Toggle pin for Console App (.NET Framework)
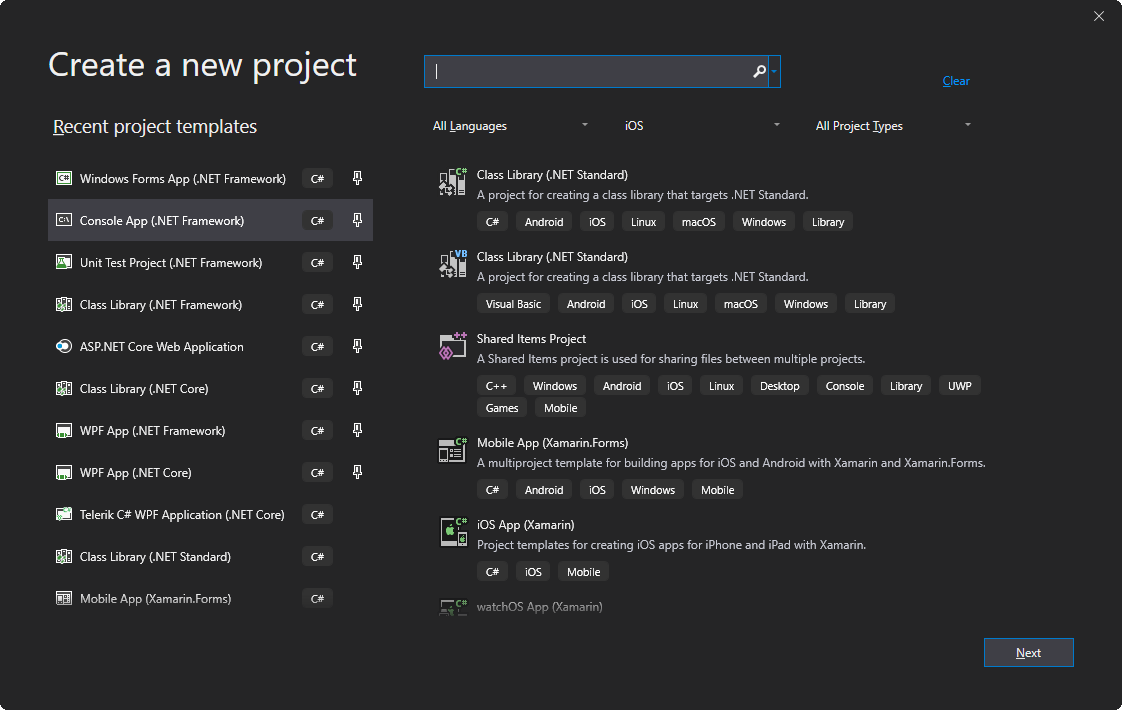The width and height of the screenshot is (1122, 710). tap(357, 220)
